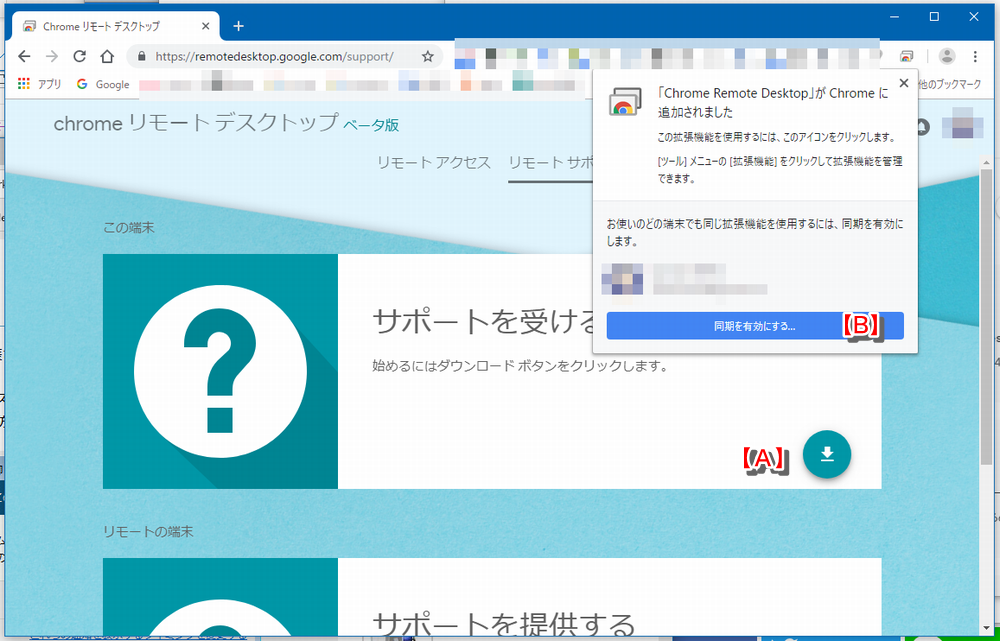Open Chrome three-dot menu

pyautogui.click(x=975, y=56)
